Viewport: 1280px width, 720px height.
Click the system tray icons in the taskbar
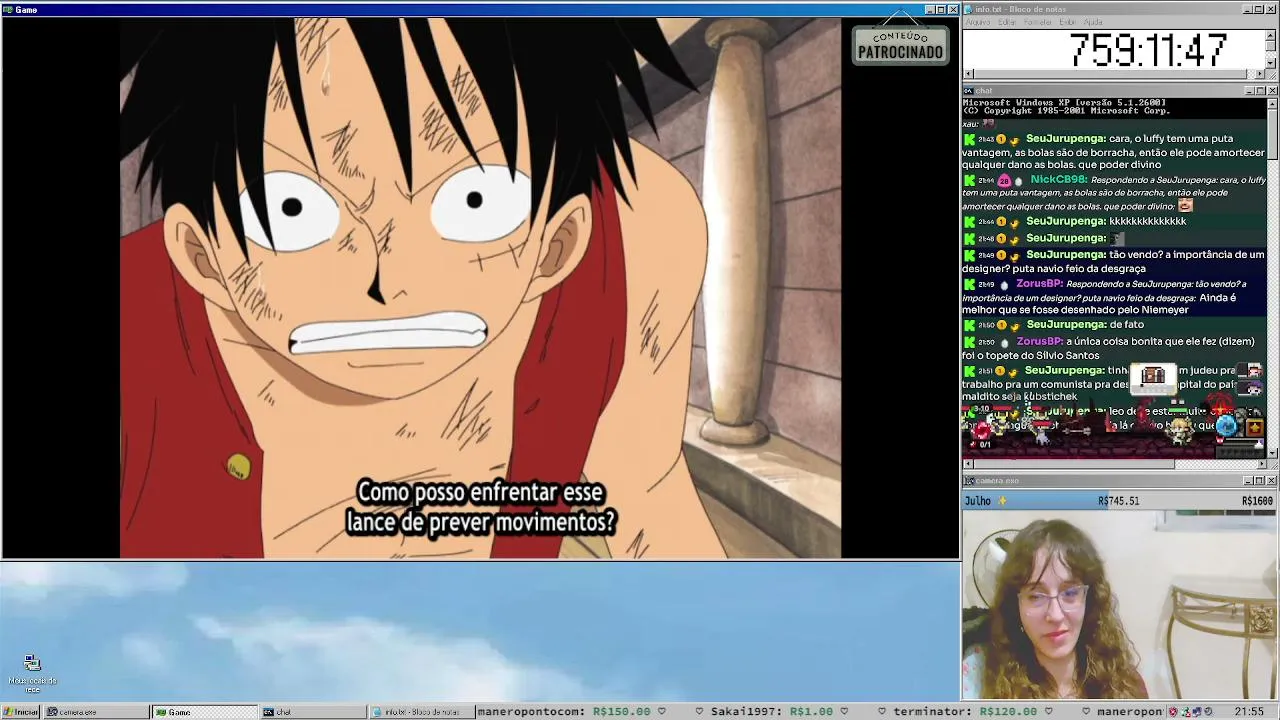(x=1190, y=712)
